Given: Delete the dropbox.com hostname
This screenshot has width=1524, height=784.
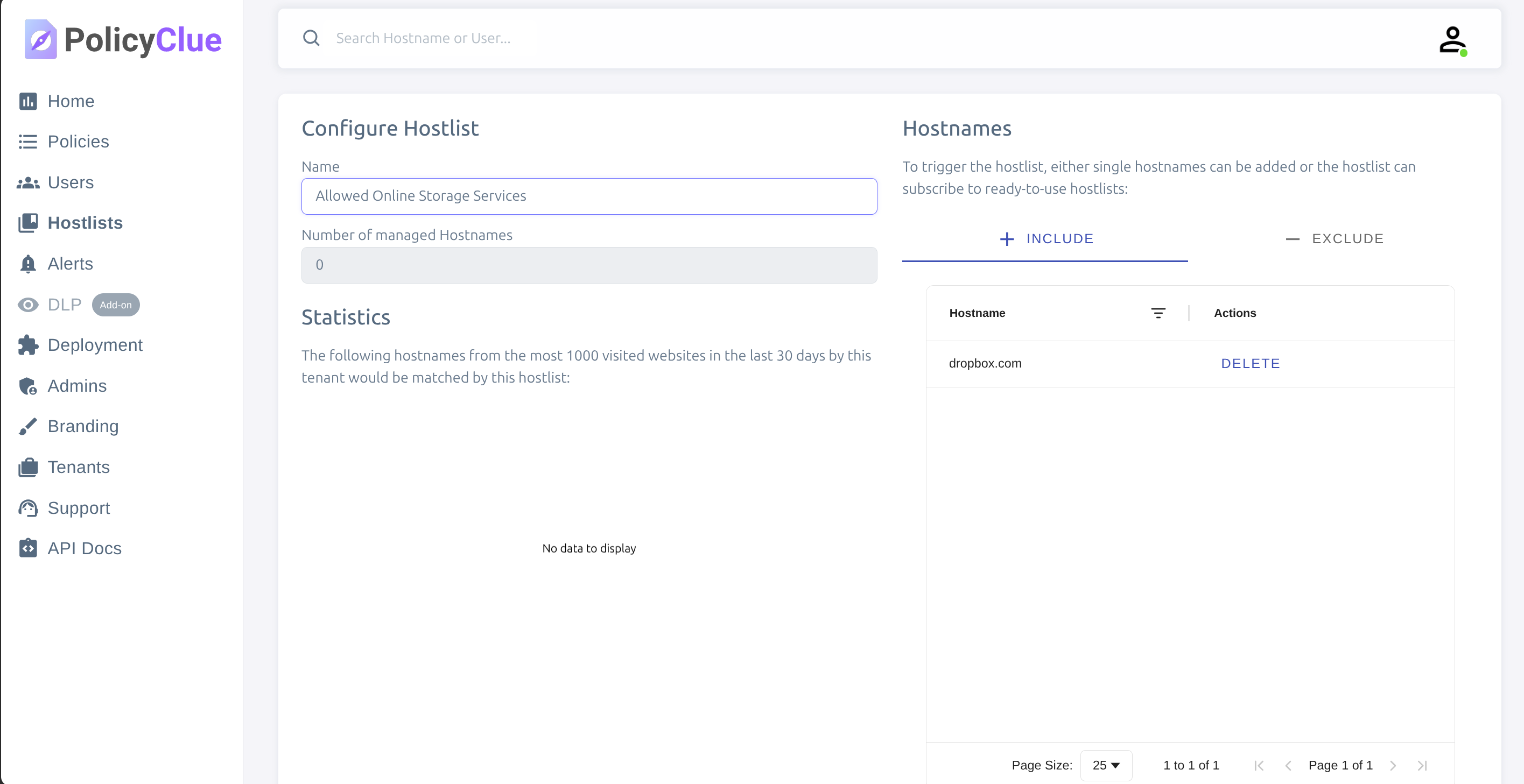Looking at the screenshot, I should (1250, 364).
